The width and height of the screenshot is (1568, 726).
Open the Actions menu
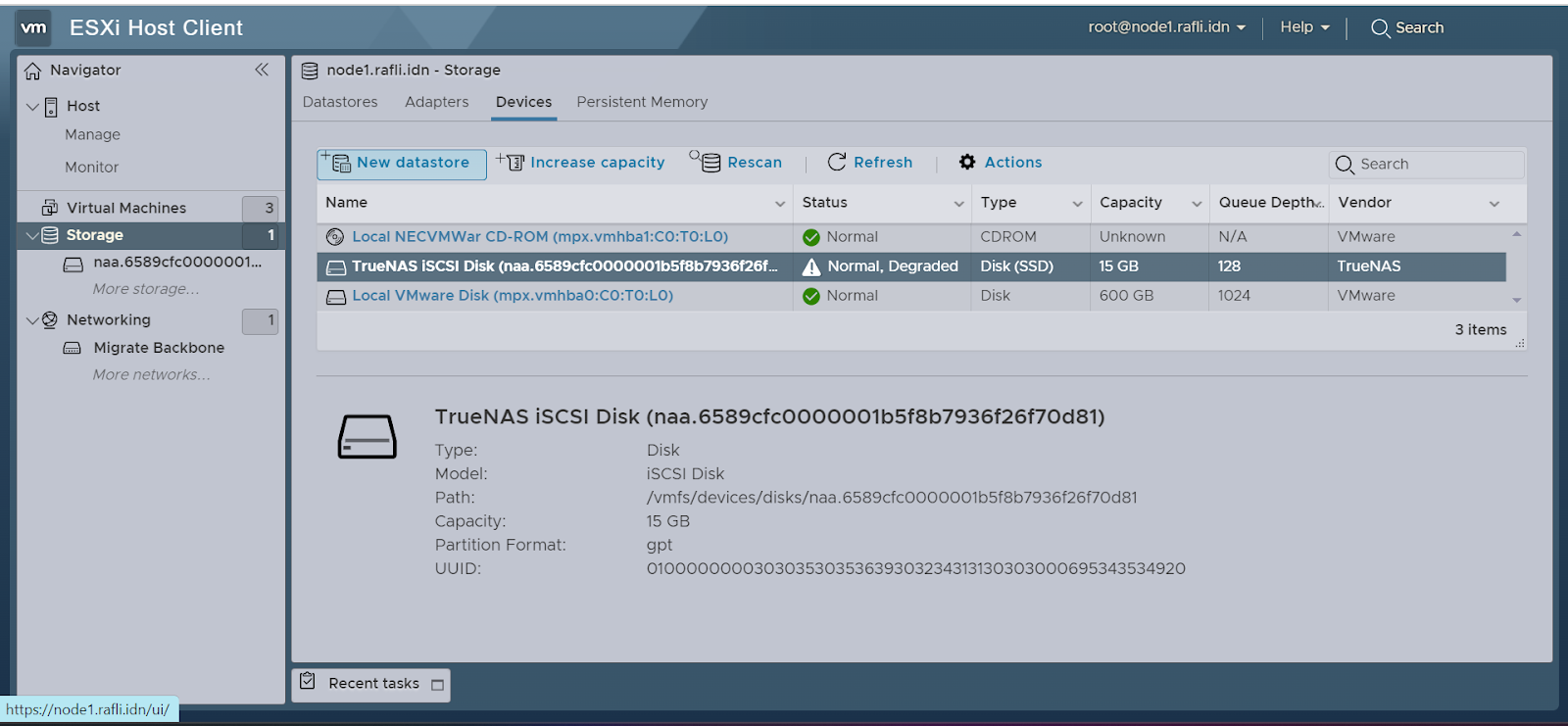point(1001,163)
